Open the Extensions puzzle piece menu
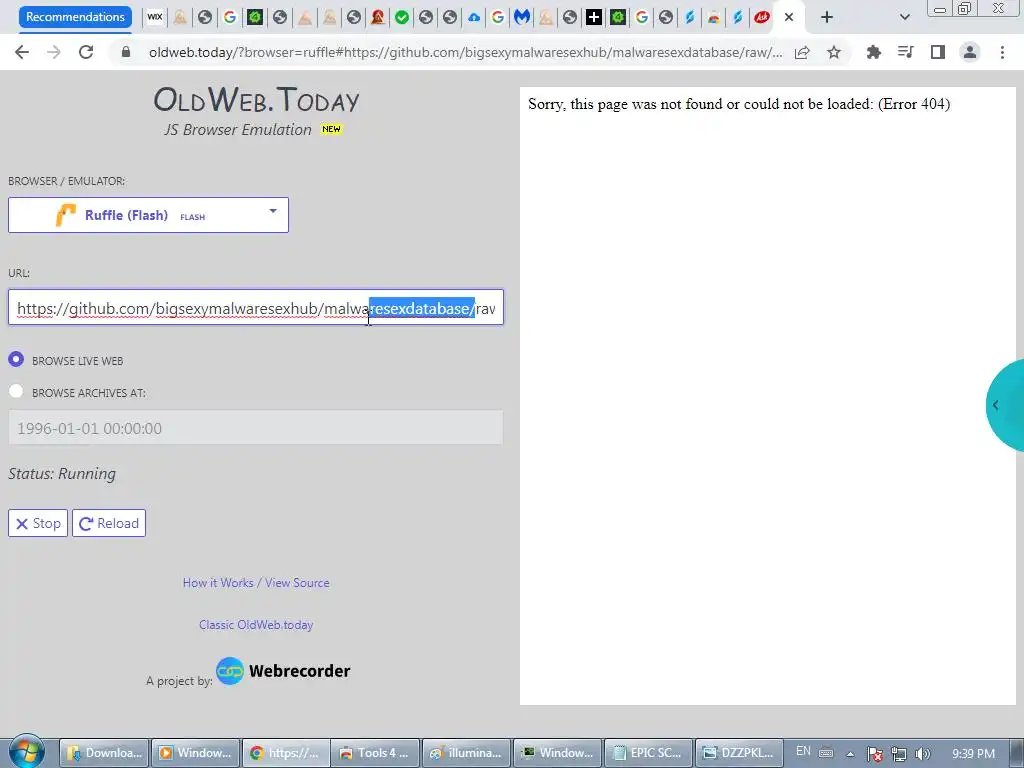 point(873,52)
